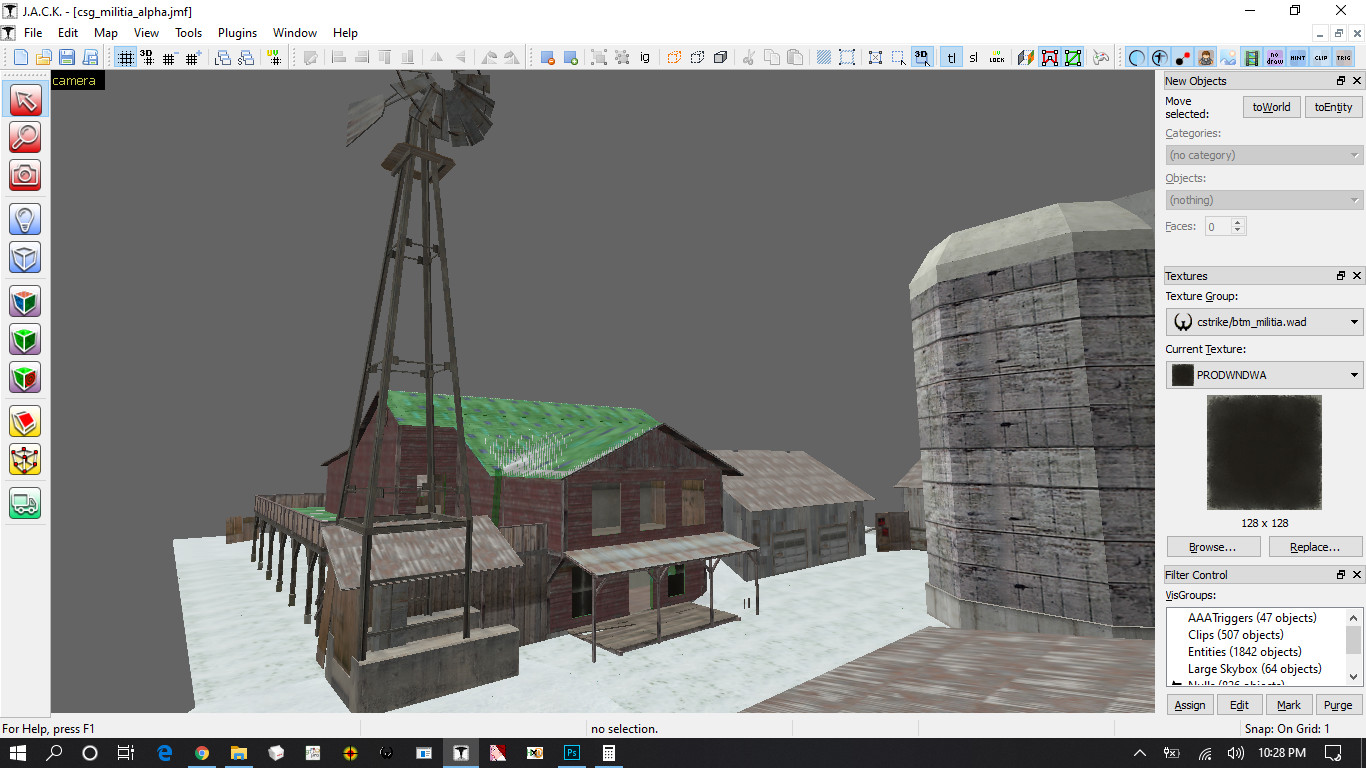
Task: Select Large Skybox (64 objects) visgroup
Action: 1254,669
